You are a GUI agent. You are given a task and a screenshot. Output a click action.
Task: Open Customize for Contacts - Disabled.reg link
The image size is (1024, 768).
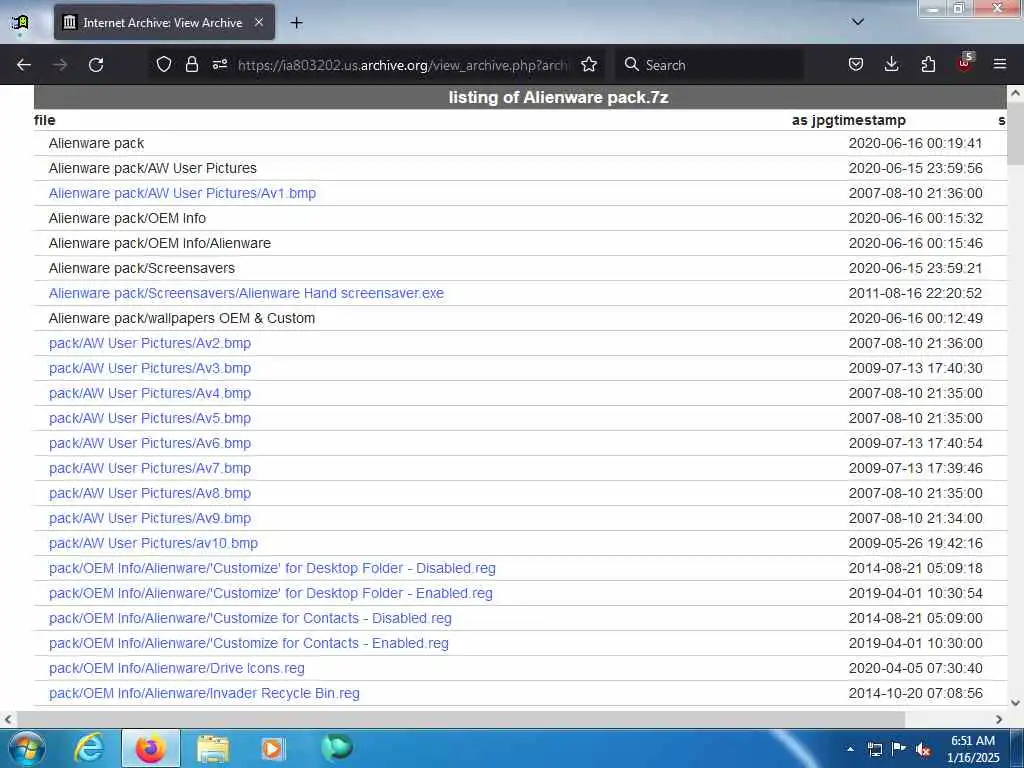point(250,618)
